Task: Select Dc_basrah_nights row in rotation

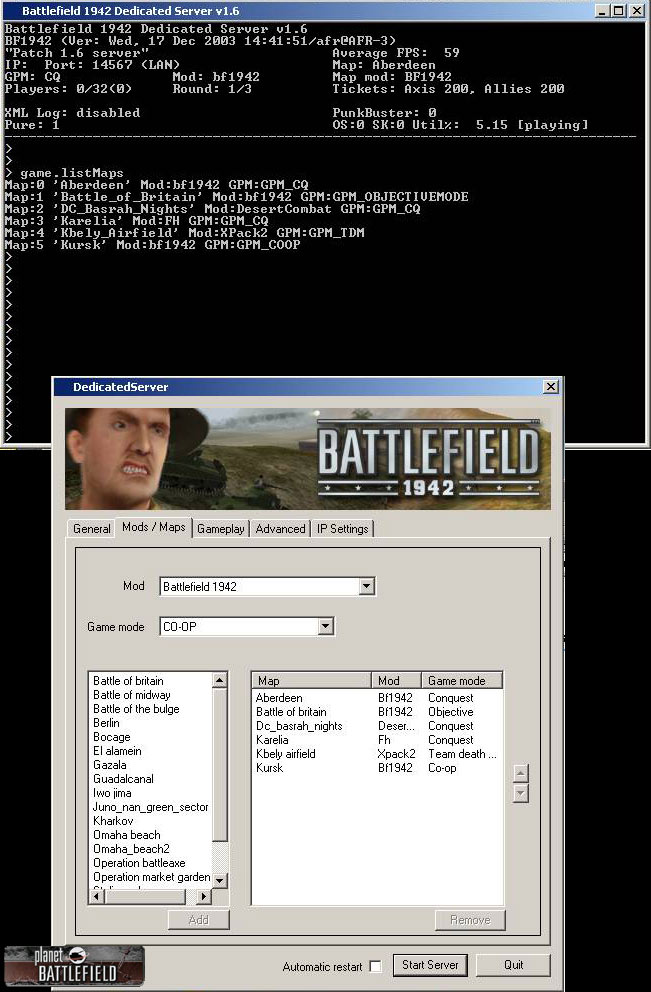Action: point(377,726)
